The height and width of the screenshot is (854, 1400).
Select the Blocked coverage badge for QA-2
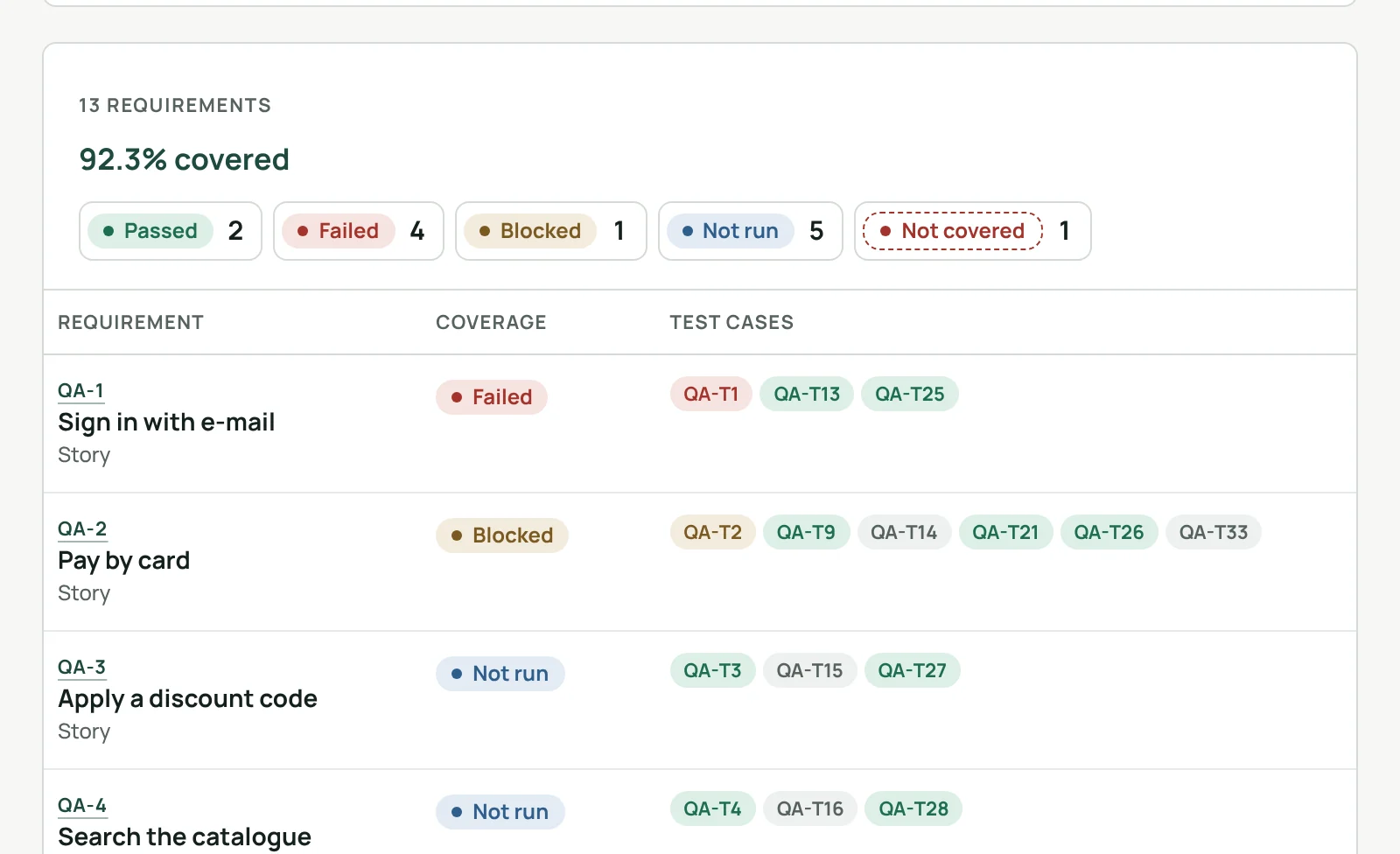[x=502, y=535]
